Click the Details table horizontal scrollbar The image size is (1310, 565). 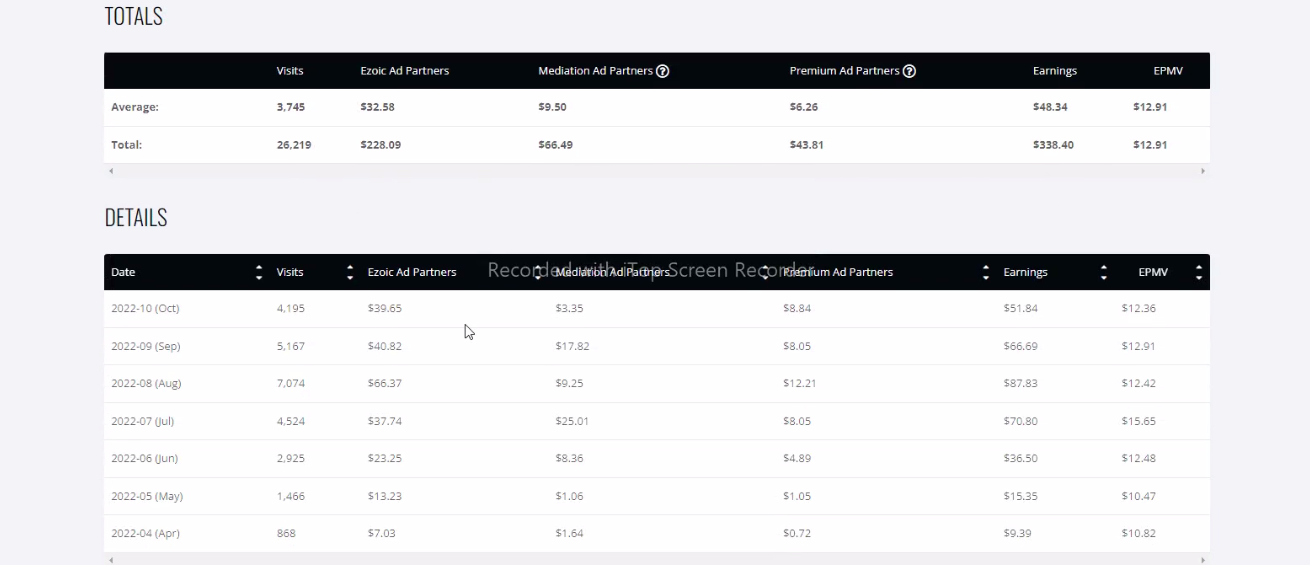(657, 560)
